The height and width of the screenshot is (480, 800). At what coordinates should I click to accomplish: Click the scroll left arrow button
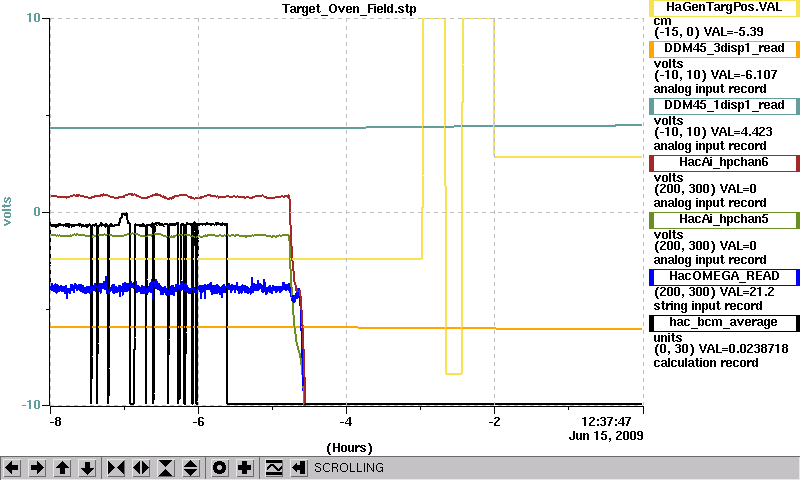[x=12, y=467]
